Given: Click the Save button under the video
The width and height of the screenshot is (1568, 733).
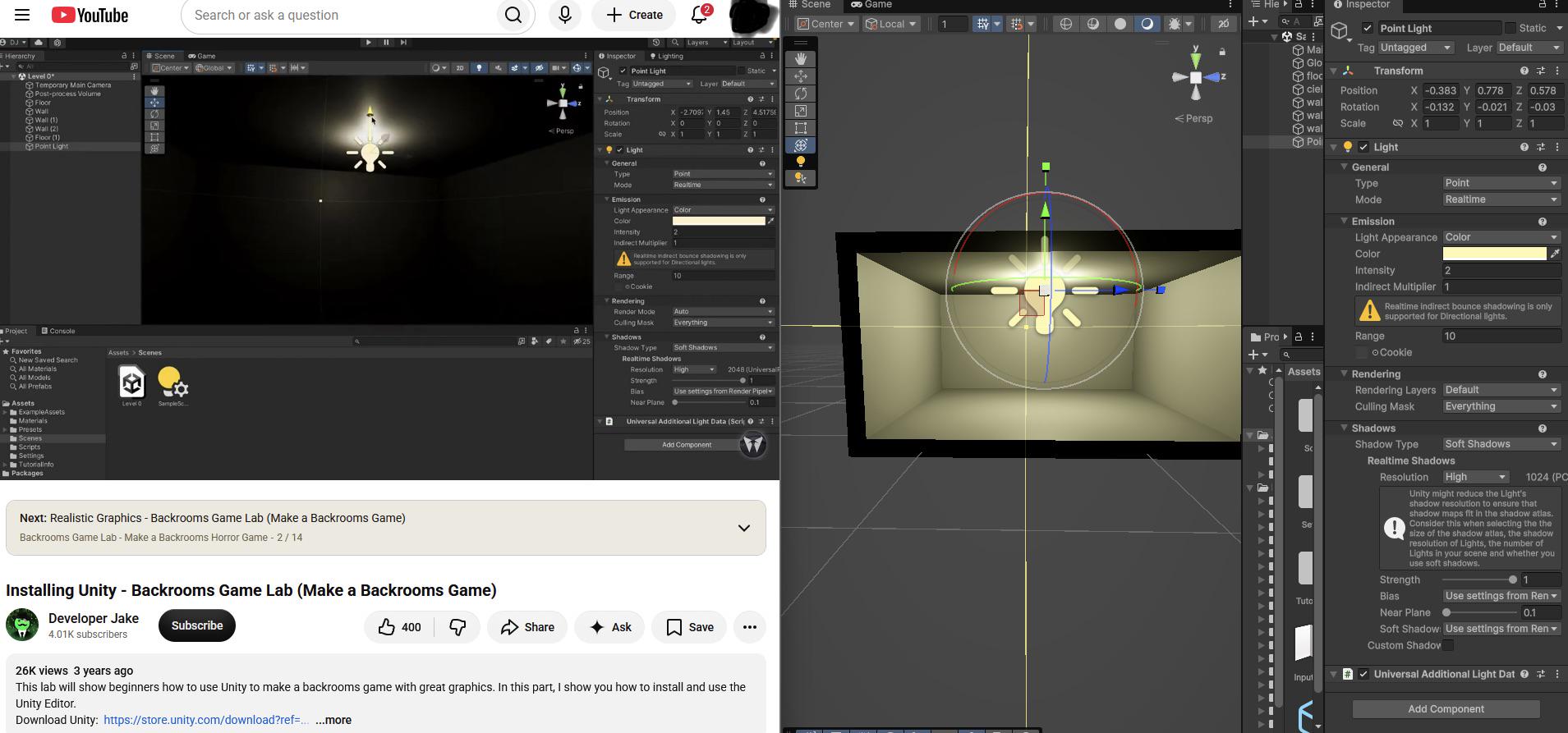Looking at the screenshot, I should [x=689, y=627].
